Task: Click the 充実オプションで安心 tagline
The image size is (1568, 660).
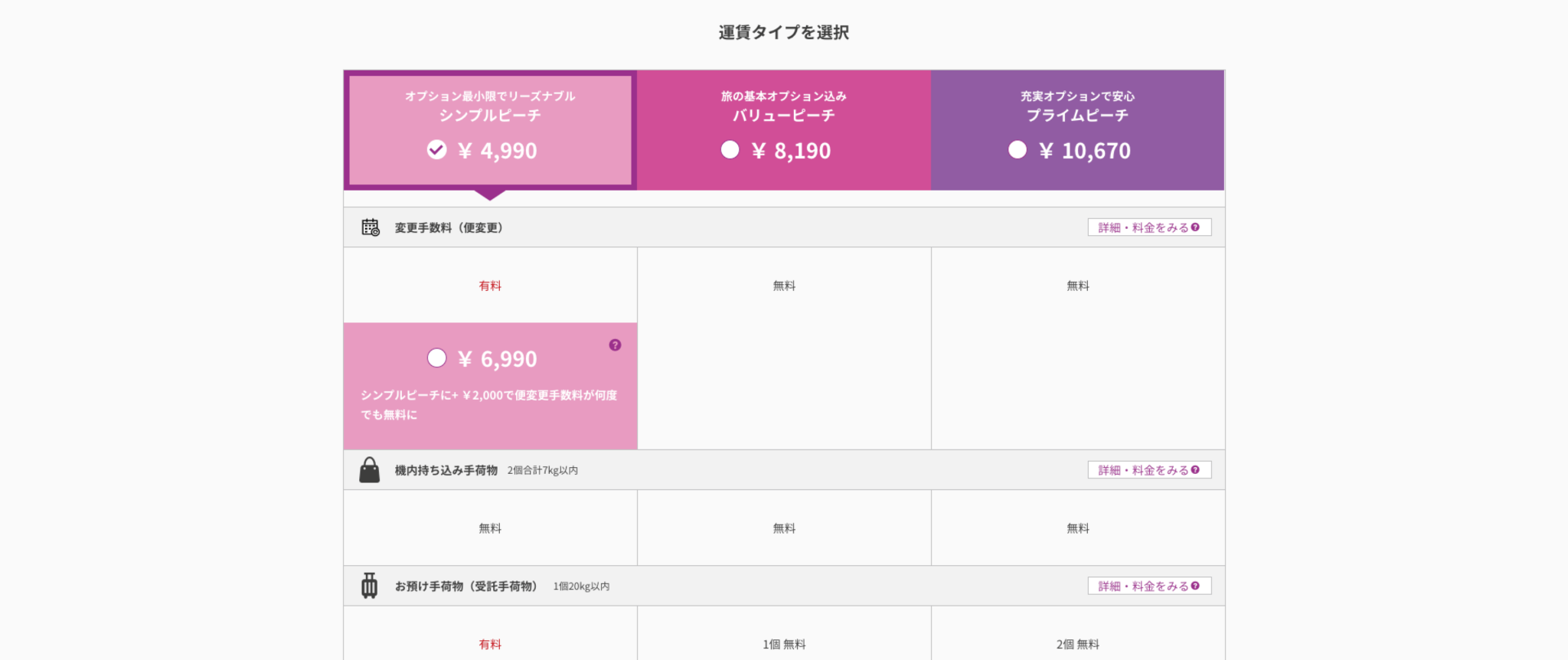Action: [1077, 96]
